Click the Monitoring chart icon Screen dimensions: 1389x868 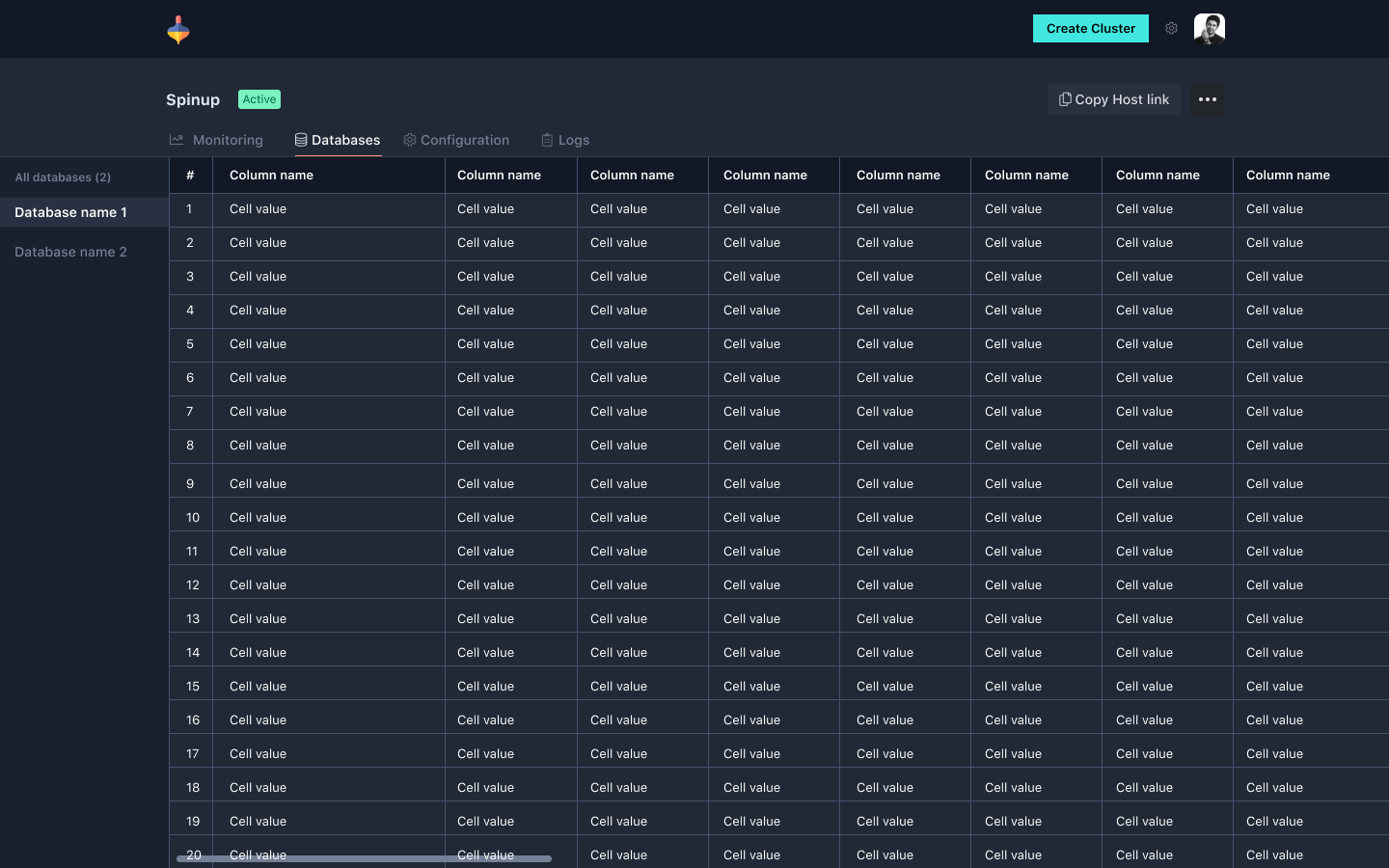pos(177,140)
